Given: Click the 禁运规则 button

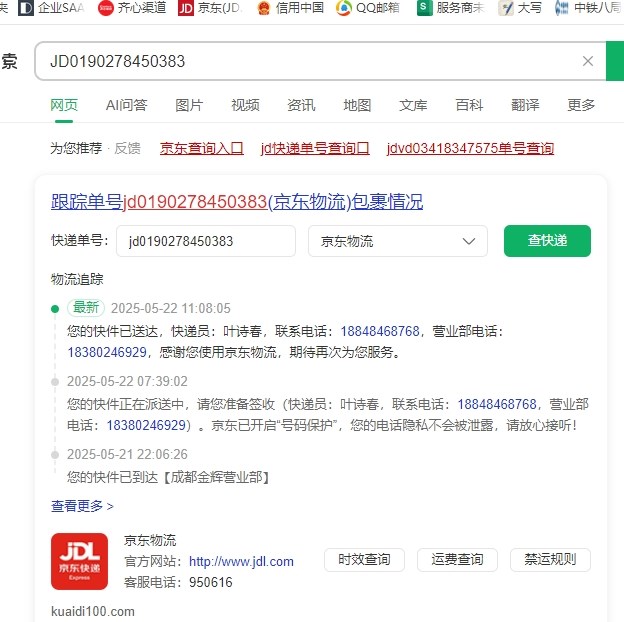Looking at the screenshot, I should point(550,560).
